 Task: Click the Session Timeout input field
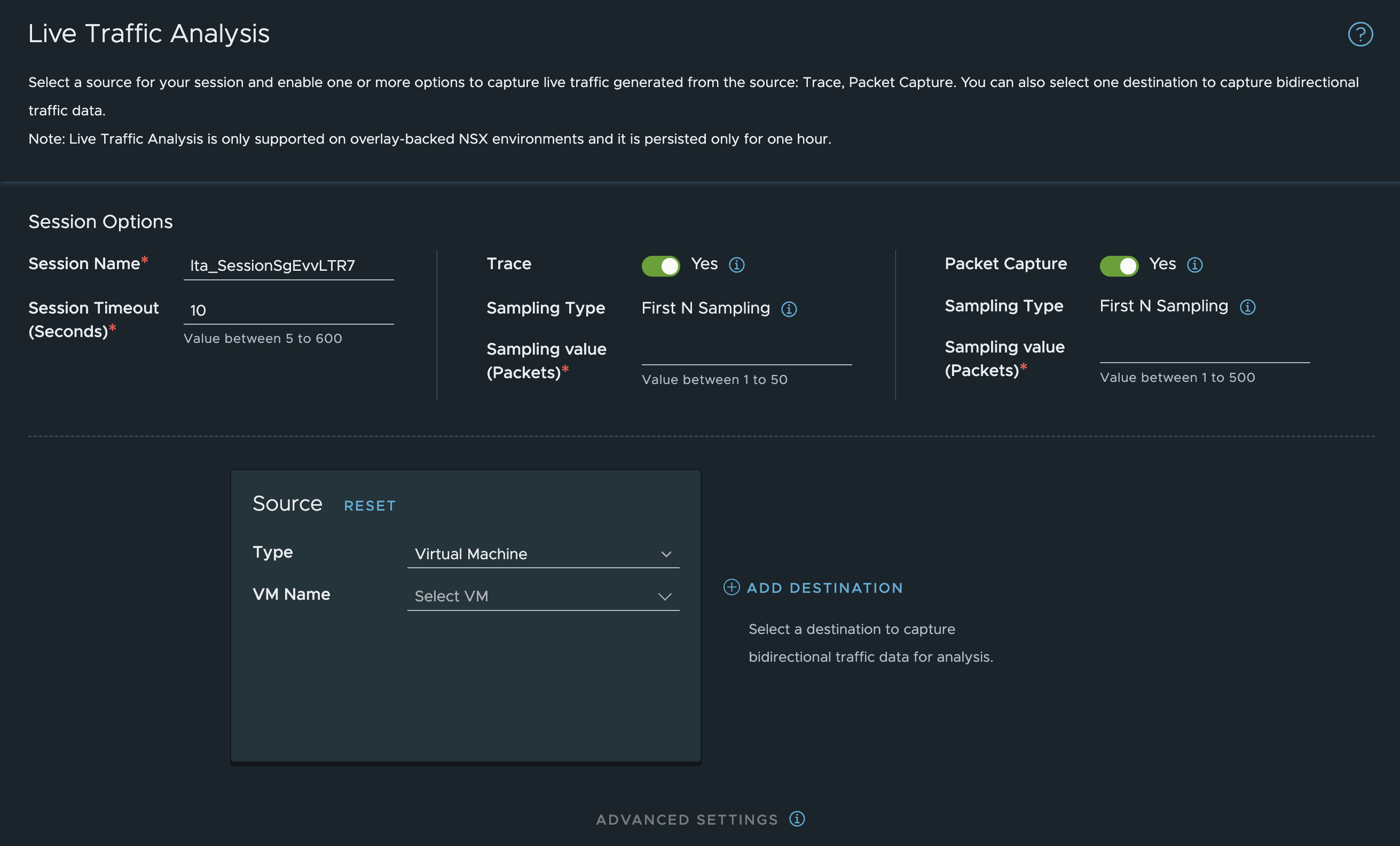click(288, 310)
